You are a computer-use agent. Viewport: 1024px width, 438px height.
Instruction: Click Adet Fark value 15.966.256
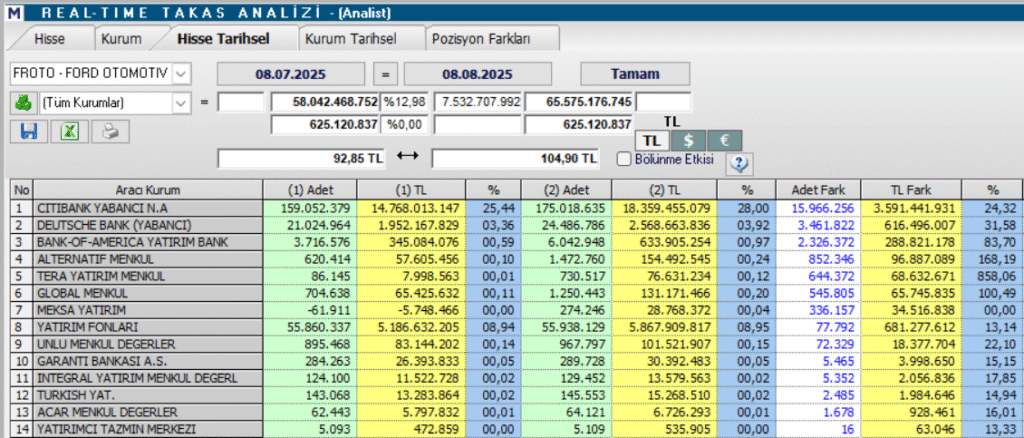pos(818,208)
